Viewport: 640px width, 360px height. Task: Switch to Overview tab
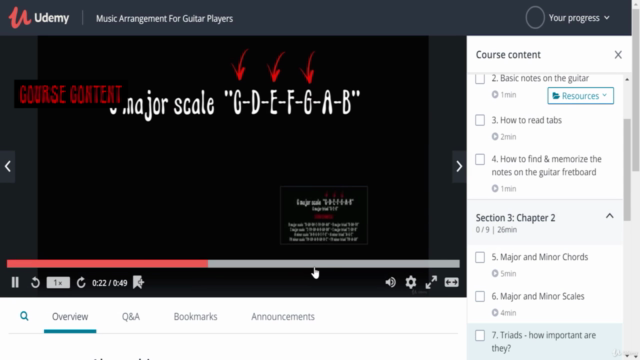pos(70,317)
